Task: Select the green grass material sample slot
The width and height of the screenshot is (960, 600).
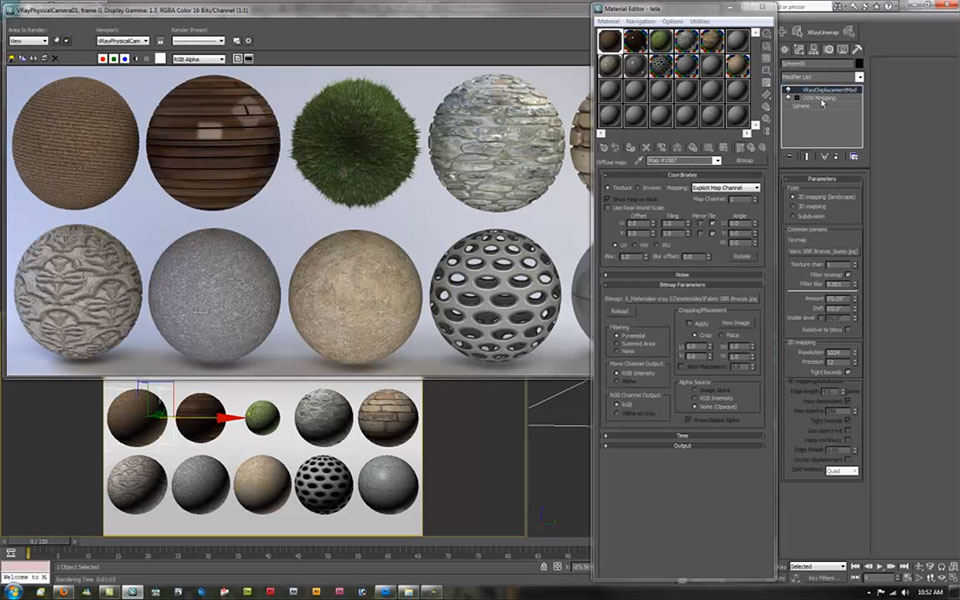Action: (660, 40)
